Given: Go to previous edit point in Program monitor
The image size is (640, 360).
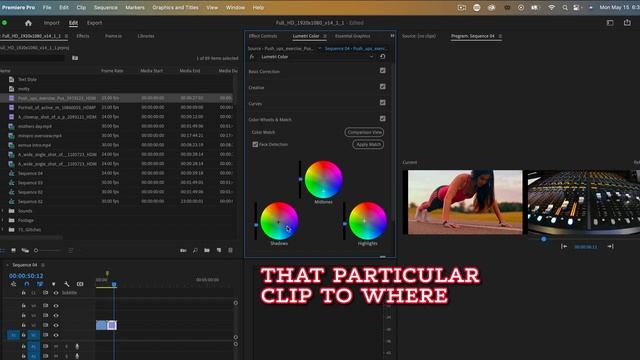Looking at the screenshot, I should coord(564,246).
